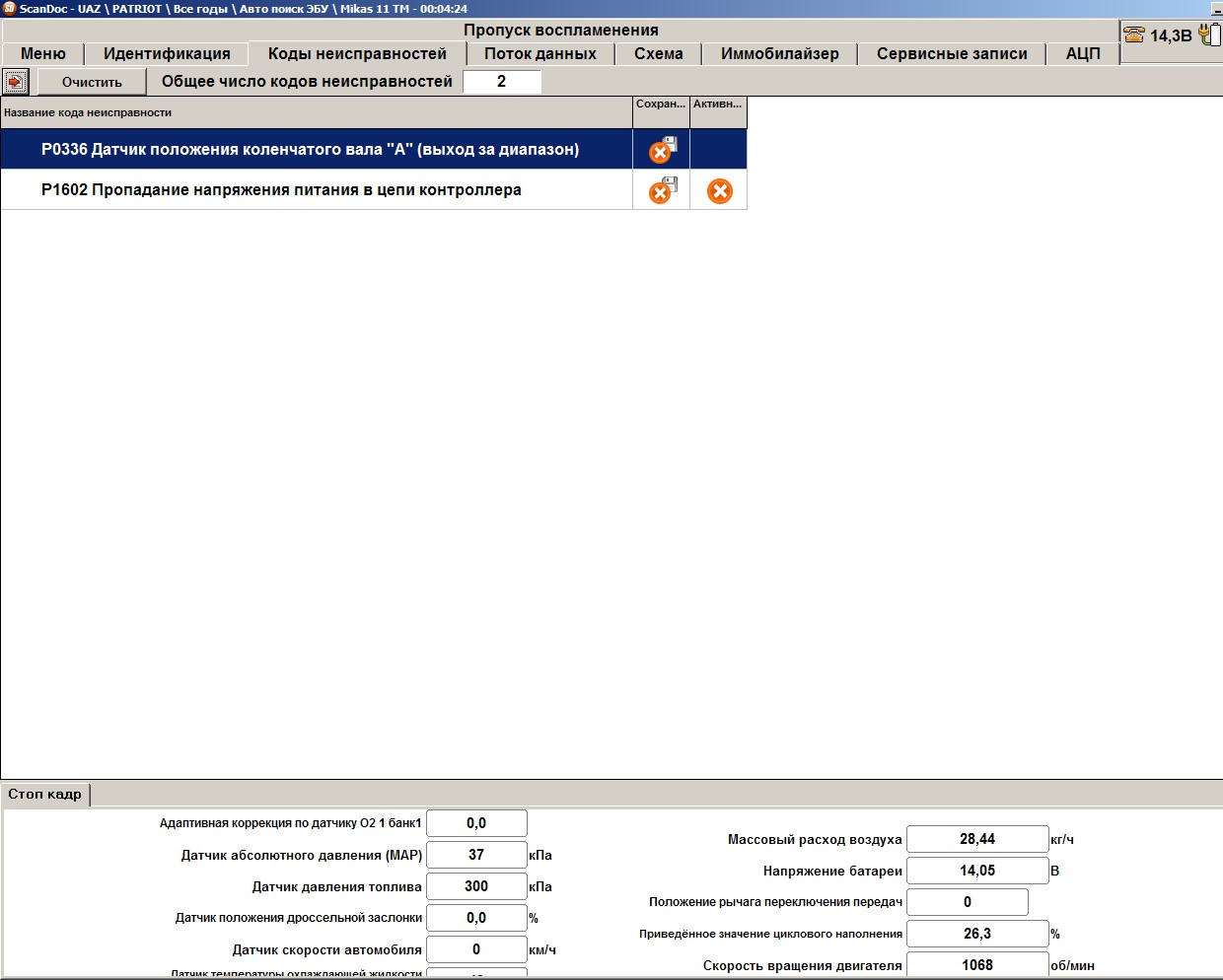Click saved fault icon for P0336
This screenshot has height=980, width=1223.
click(x=662, y=150)
